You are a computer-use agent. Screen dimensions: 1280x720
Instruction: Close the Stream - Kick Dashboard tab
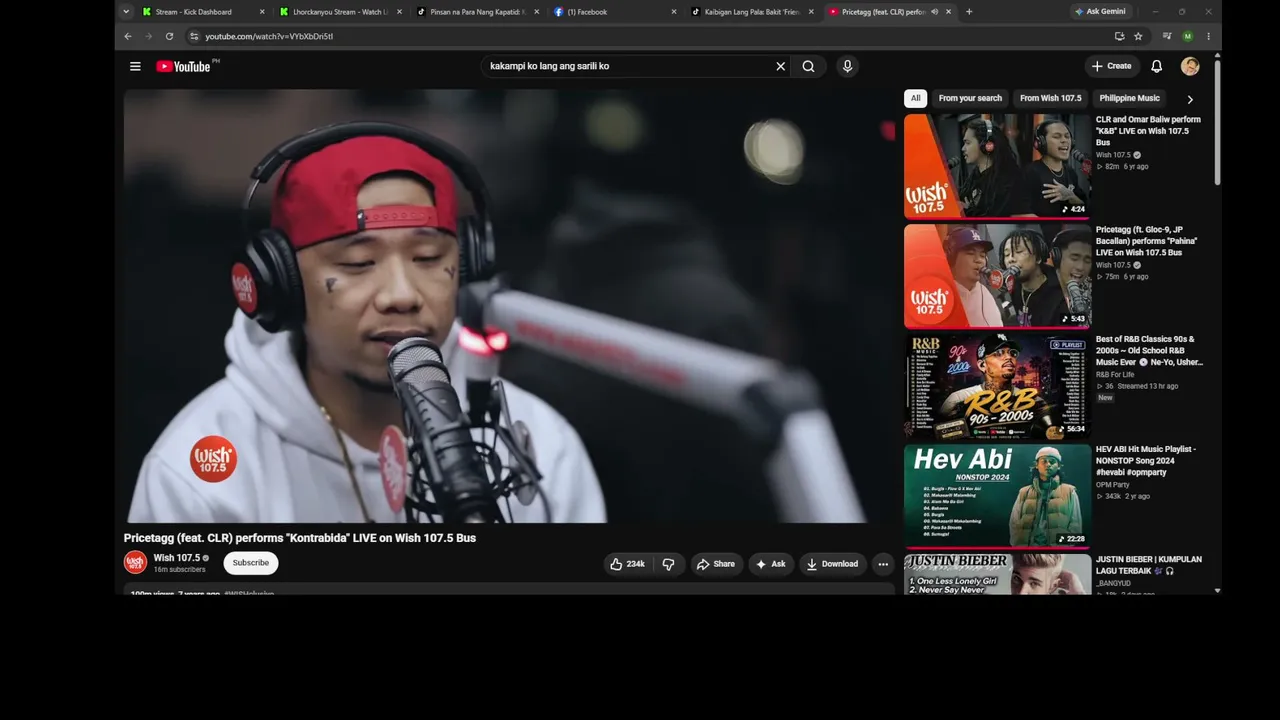pyautogui.click(x=262, y=12)
